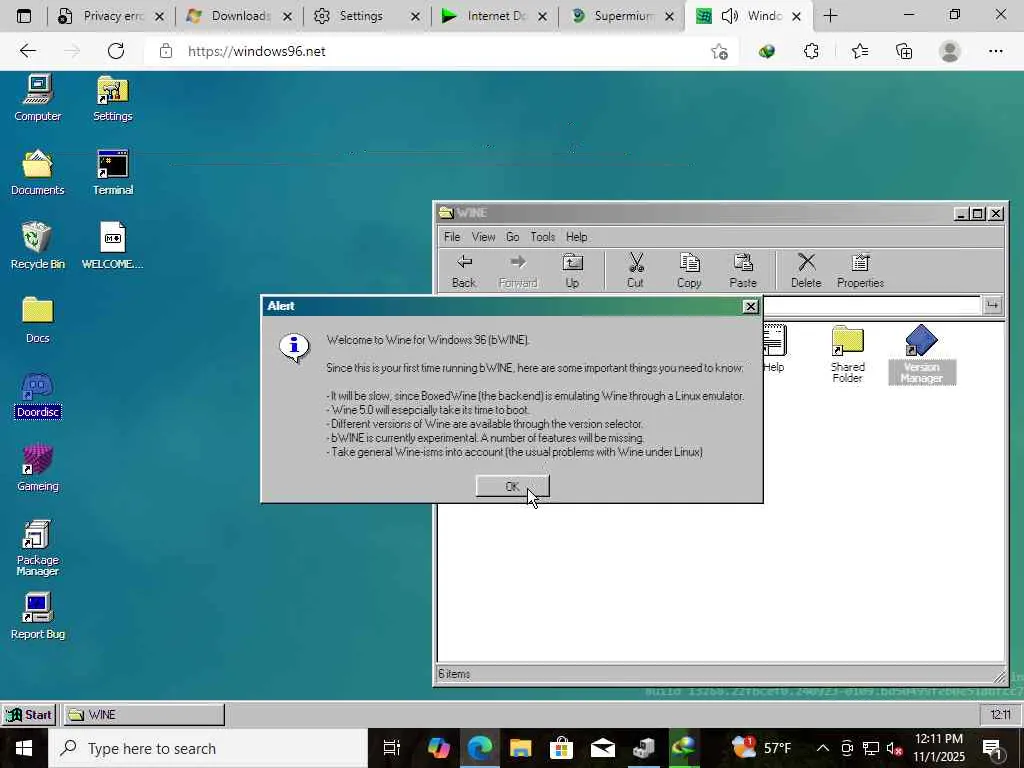Open the browser Extensions puzzle icon
The height and width of the screenshot is (768, 1024).
tap(811, 51)
